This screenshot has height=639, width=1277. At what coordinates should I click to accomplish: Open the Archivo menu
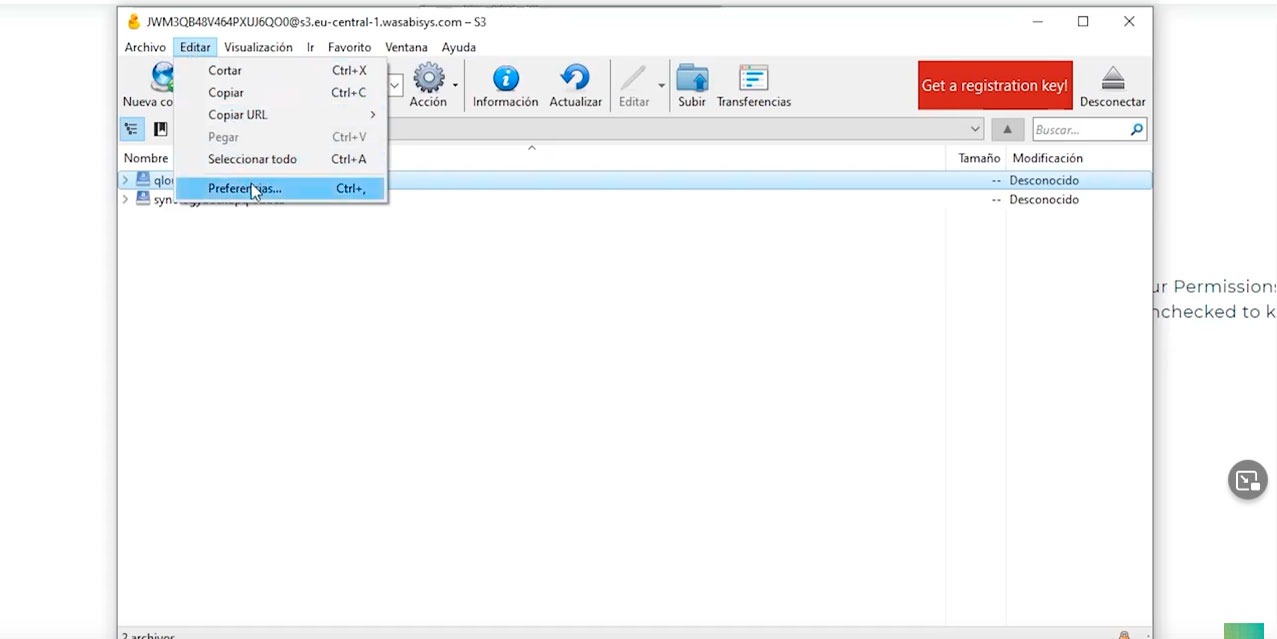pos(145,47)
